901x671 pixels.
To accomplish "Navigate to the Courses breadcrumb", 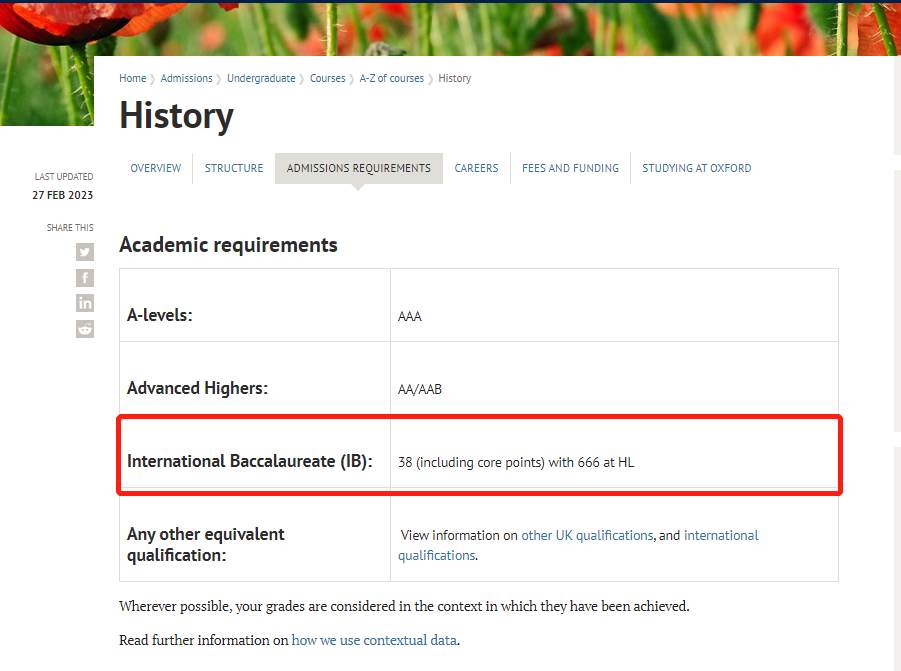I will pyautogui.click(x=328, y=78).
